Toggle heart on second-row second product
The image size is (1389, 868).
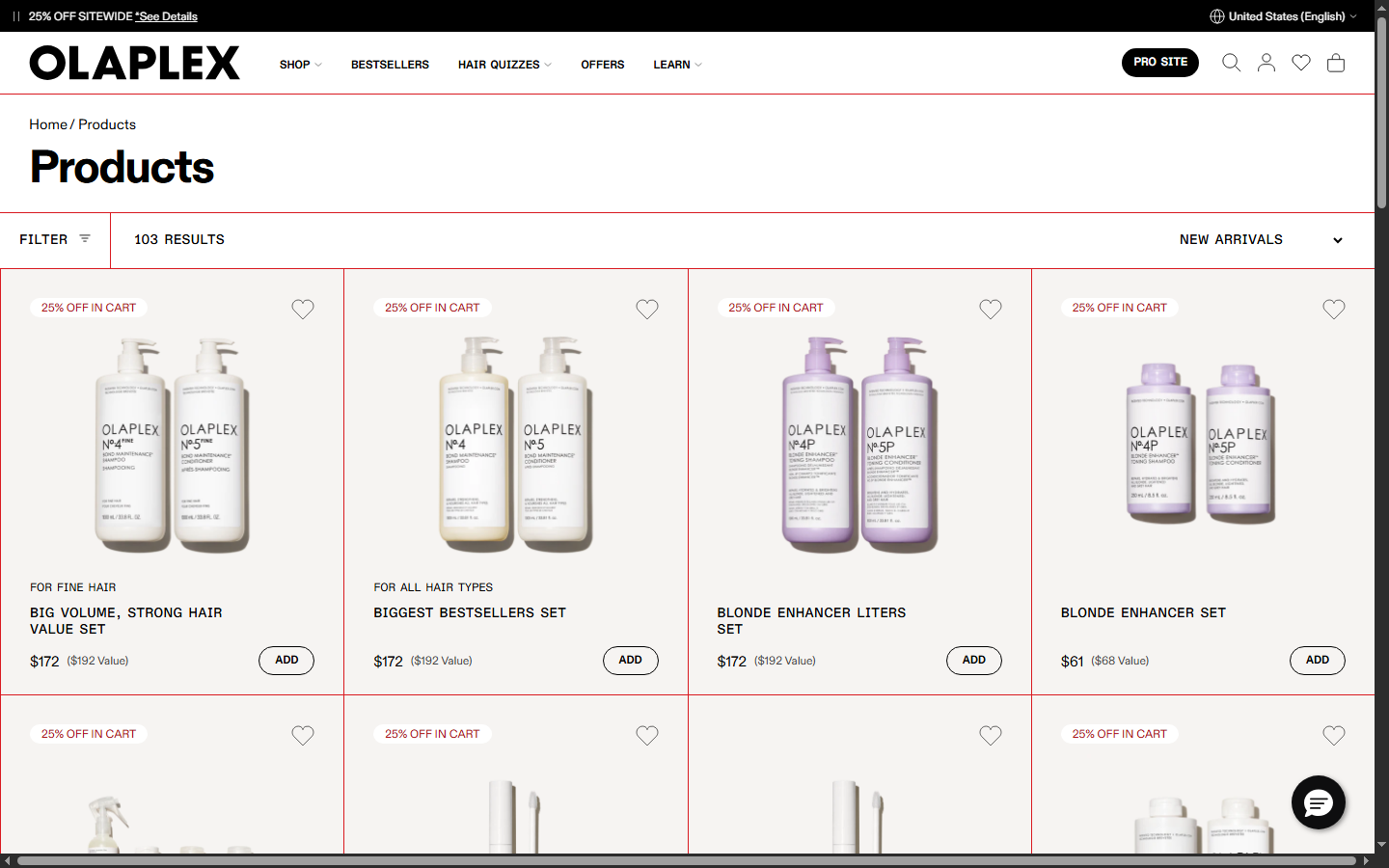coord(647,735)
